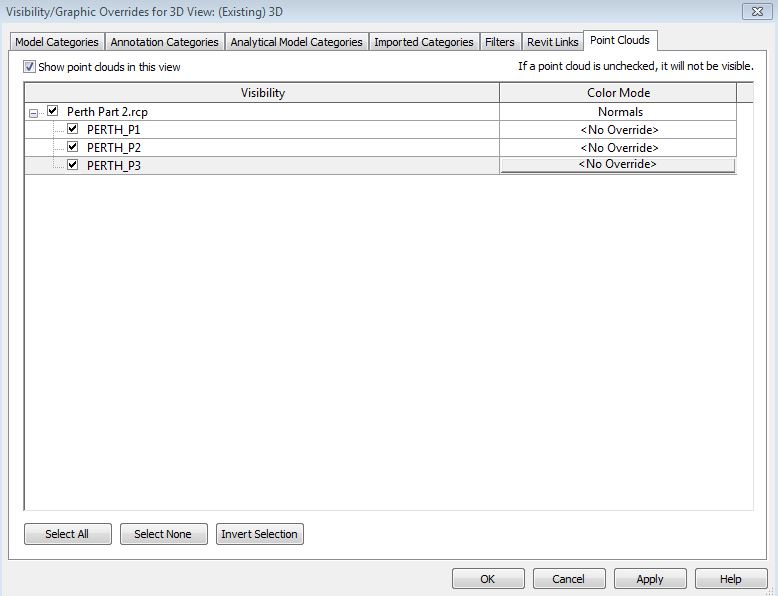Switch to the Revit Links tab
This screenshot has width=778, height=596.
click(x=552, y=42)
